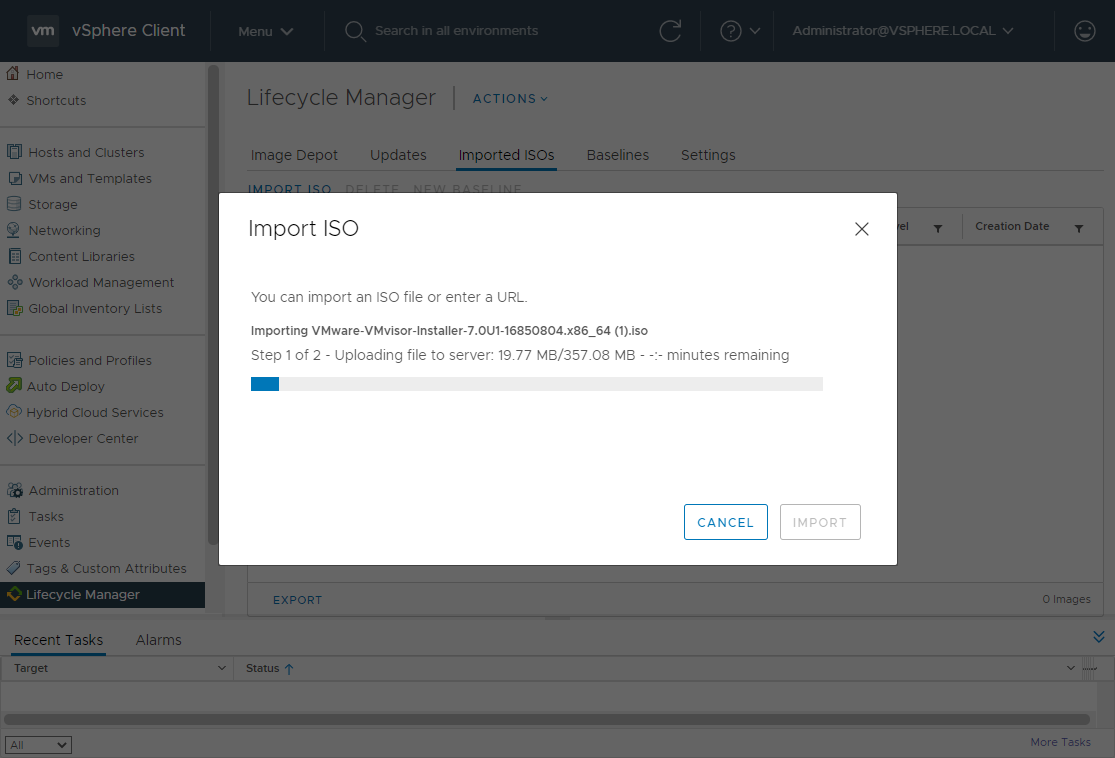Click the Hybrid Cloud Services icon
Viewport: 1115px width, 758px height.
click(x=14, y=412)
